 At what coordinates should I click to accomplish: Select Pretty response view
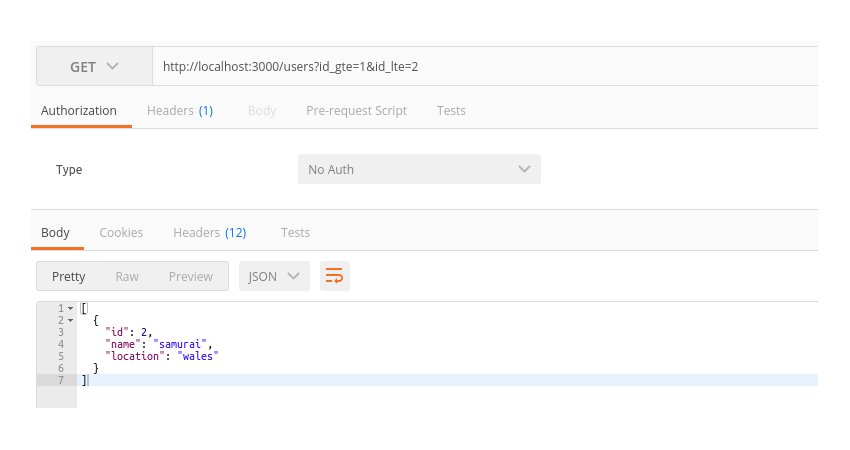(x=69, y=276)
